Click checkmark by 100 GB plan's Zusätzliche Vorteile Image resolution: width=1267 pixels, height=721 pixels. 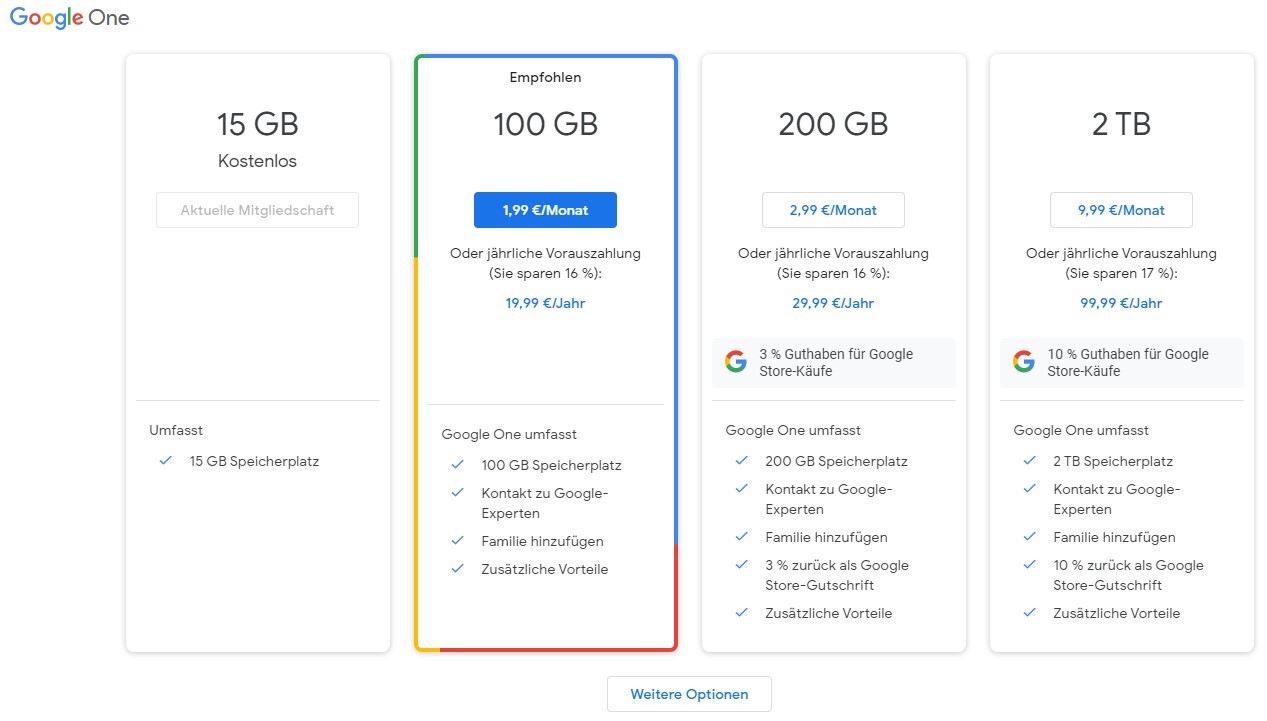(x=458, y=569)
